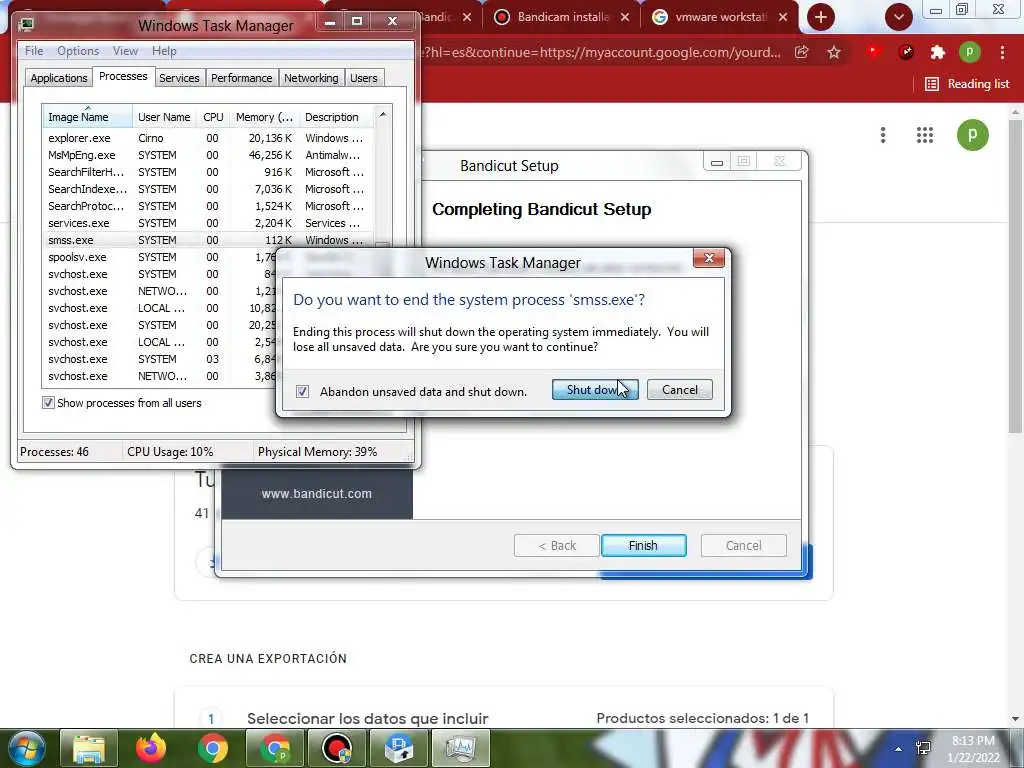Sort processes by Image Name column
Viewport: 1024px width, 768px height.
[88, 117]
